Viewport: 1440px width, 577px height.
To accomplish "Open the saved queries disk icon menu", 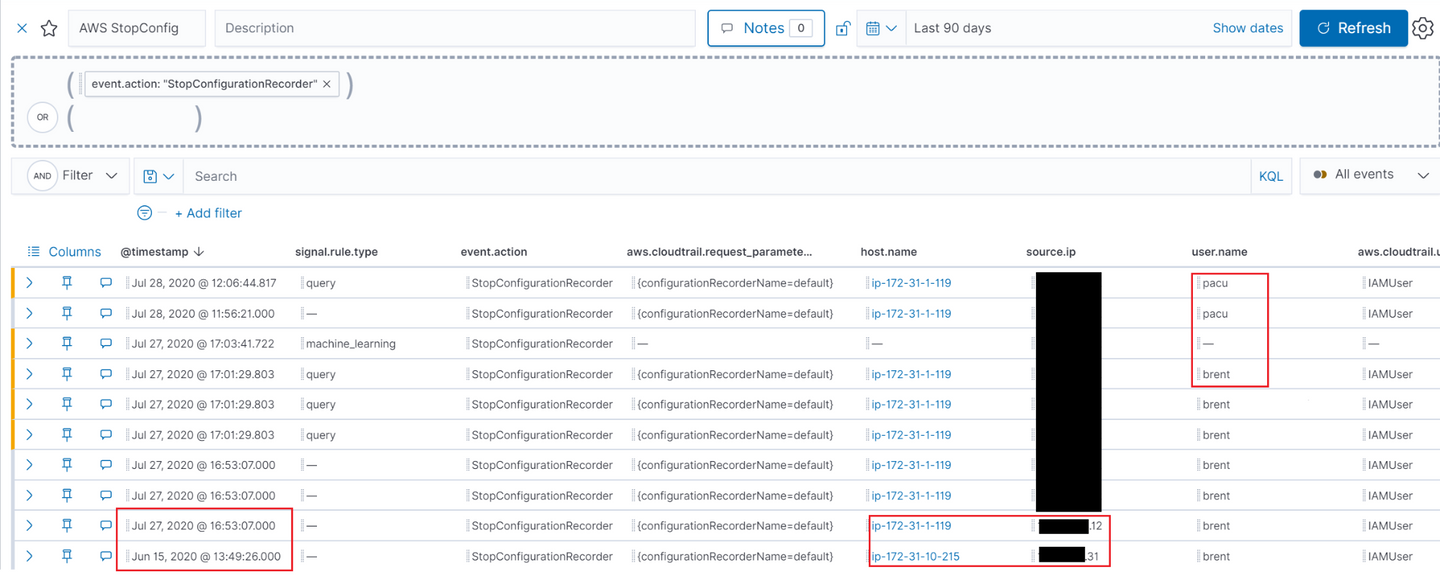I will 158,176.
